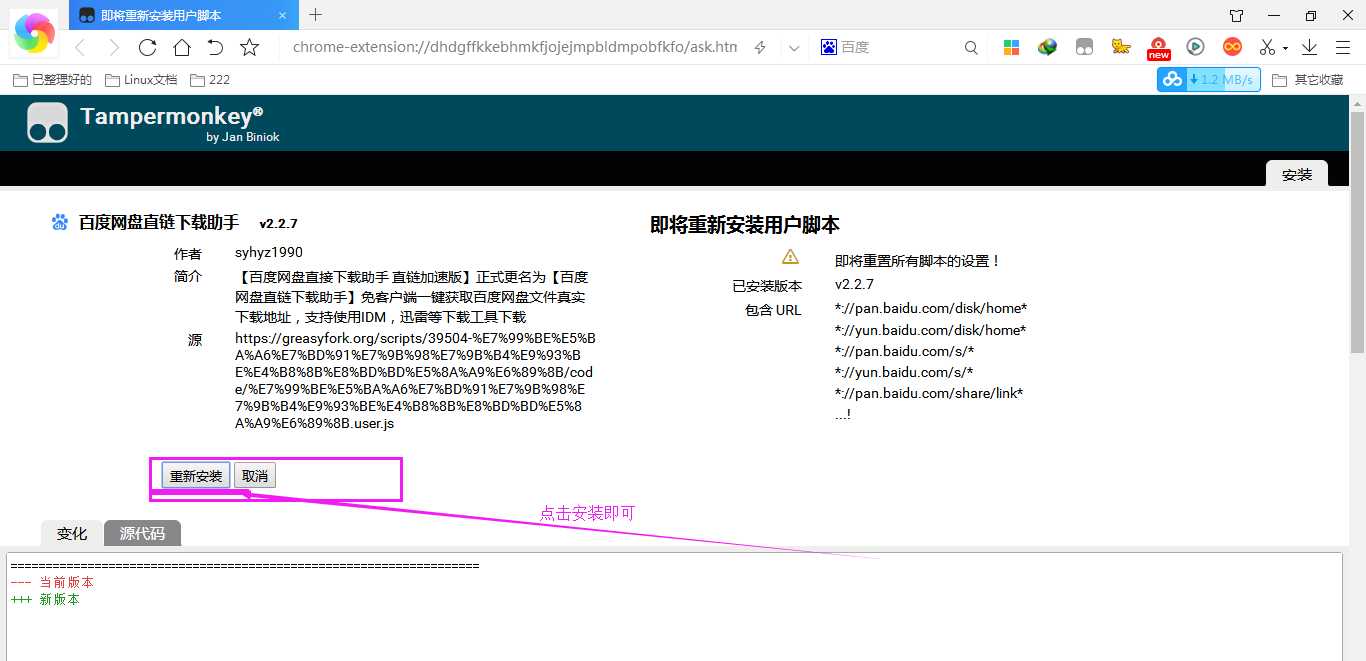Click the scissors screenshot tool icon

(1267, 47)
